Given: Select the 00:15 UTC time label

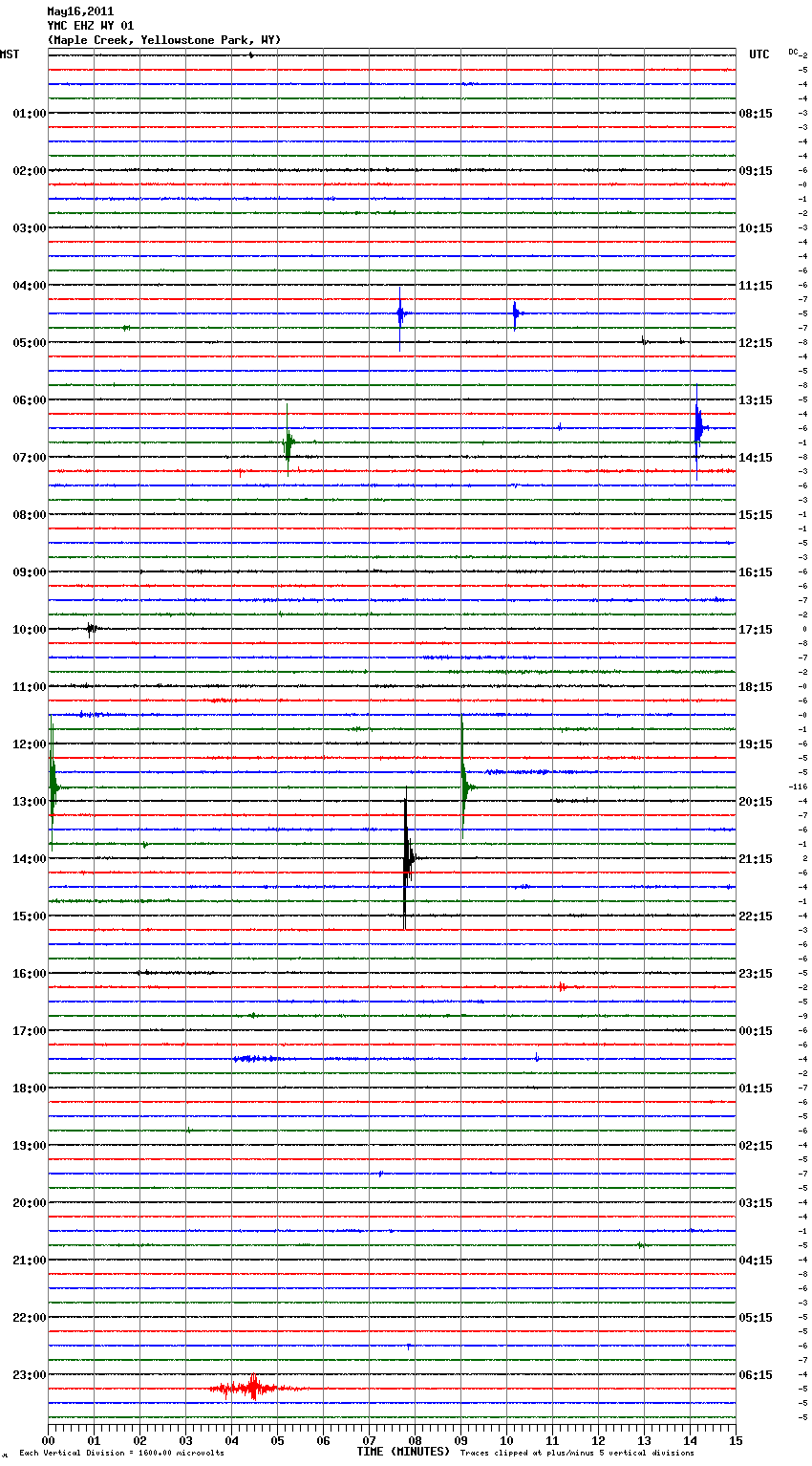Looking at the screenshot, I should [756, 1030].
